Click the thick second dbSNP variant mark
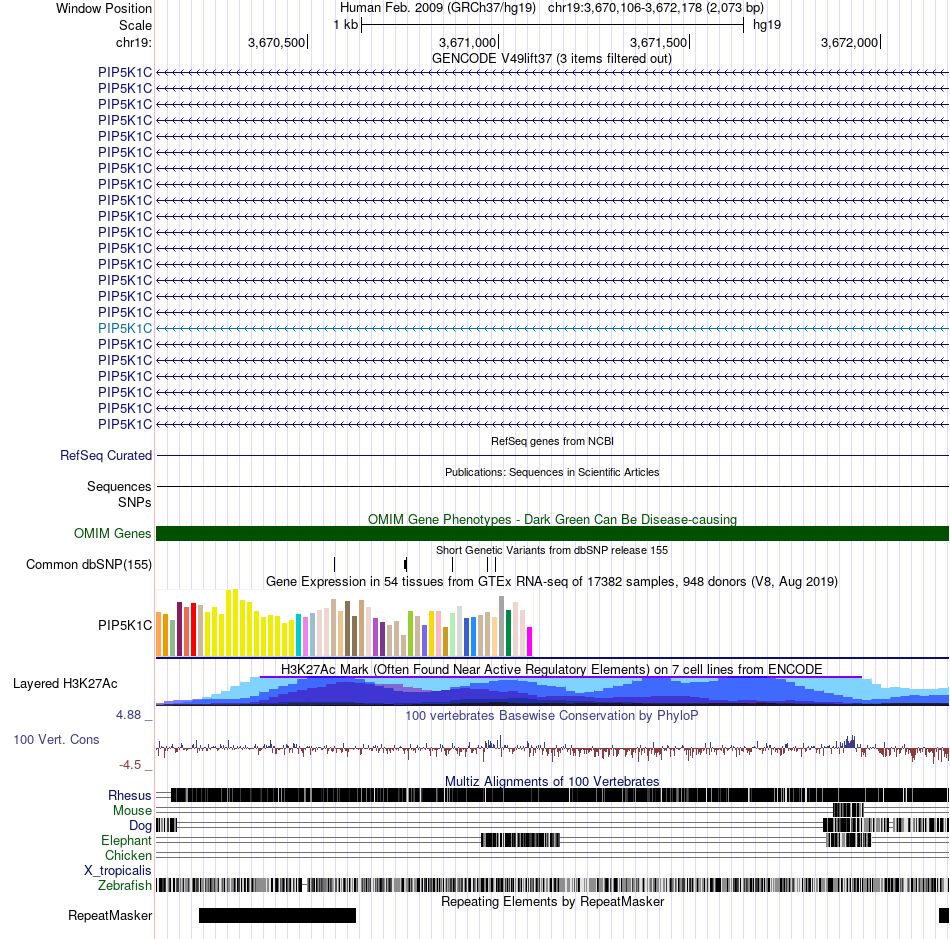This screenshot has height=939, width=950. coord(405,565)
